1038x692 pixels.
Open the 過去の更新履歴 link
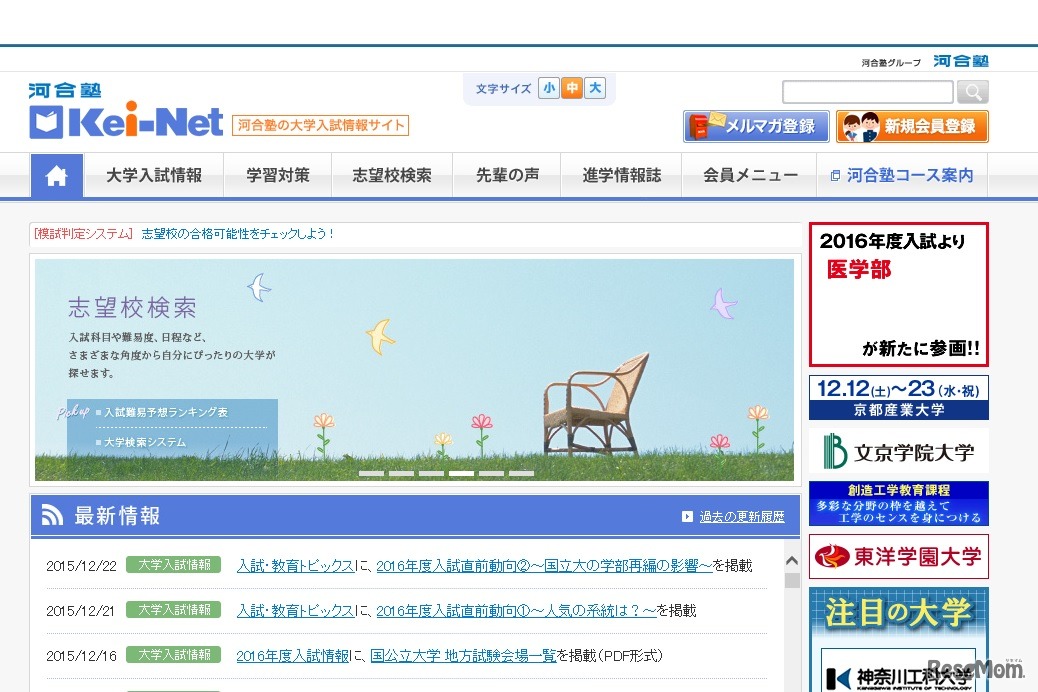742,514
